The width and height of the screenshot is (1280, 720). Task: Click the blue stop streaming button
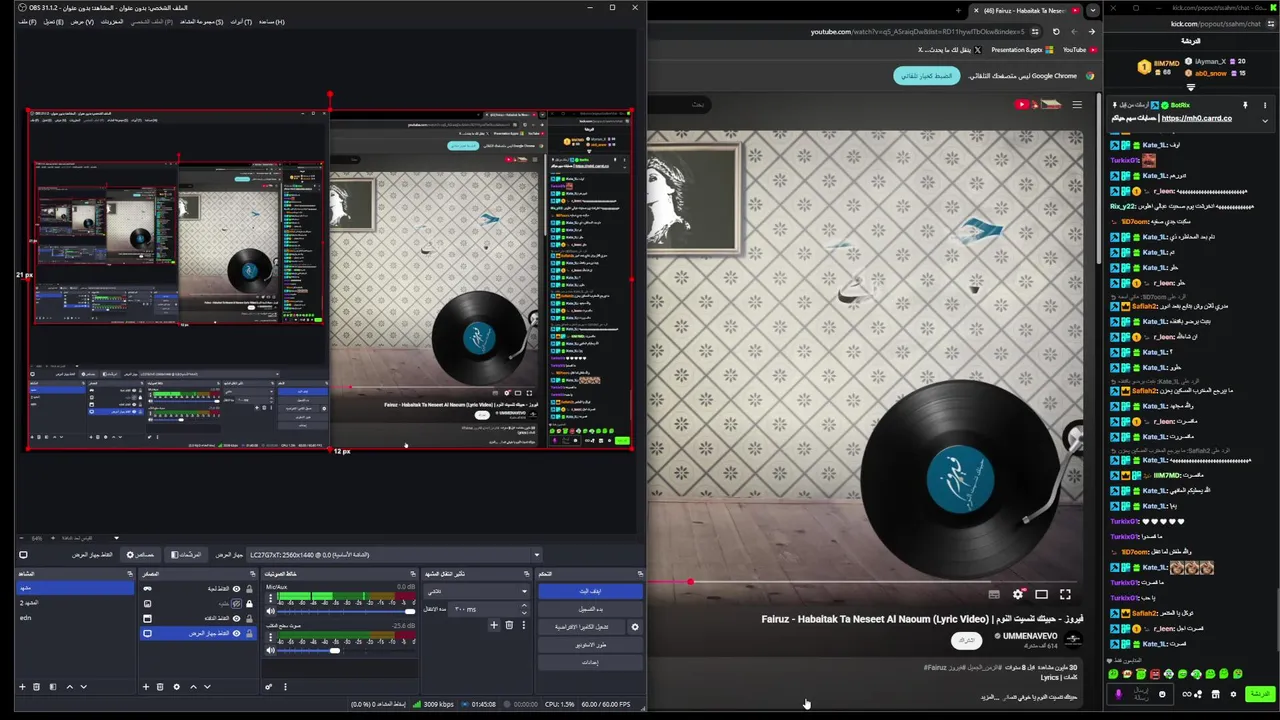(590, 591)
